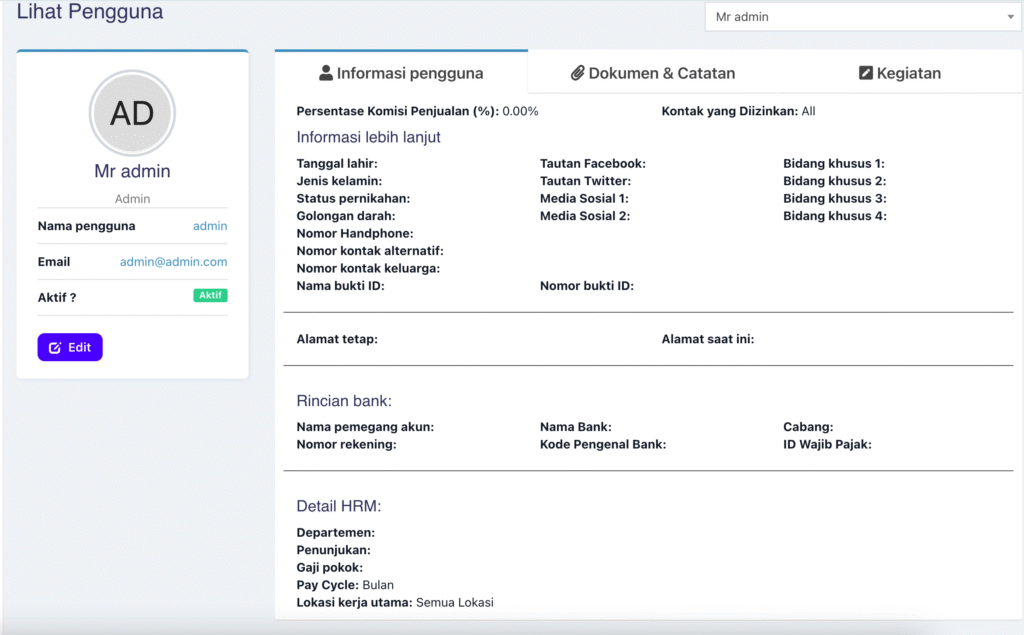Screen dimensions: 1024x635
Task: Click the pencil-square icon beside Kegiatan
Action: coord(866,73)
